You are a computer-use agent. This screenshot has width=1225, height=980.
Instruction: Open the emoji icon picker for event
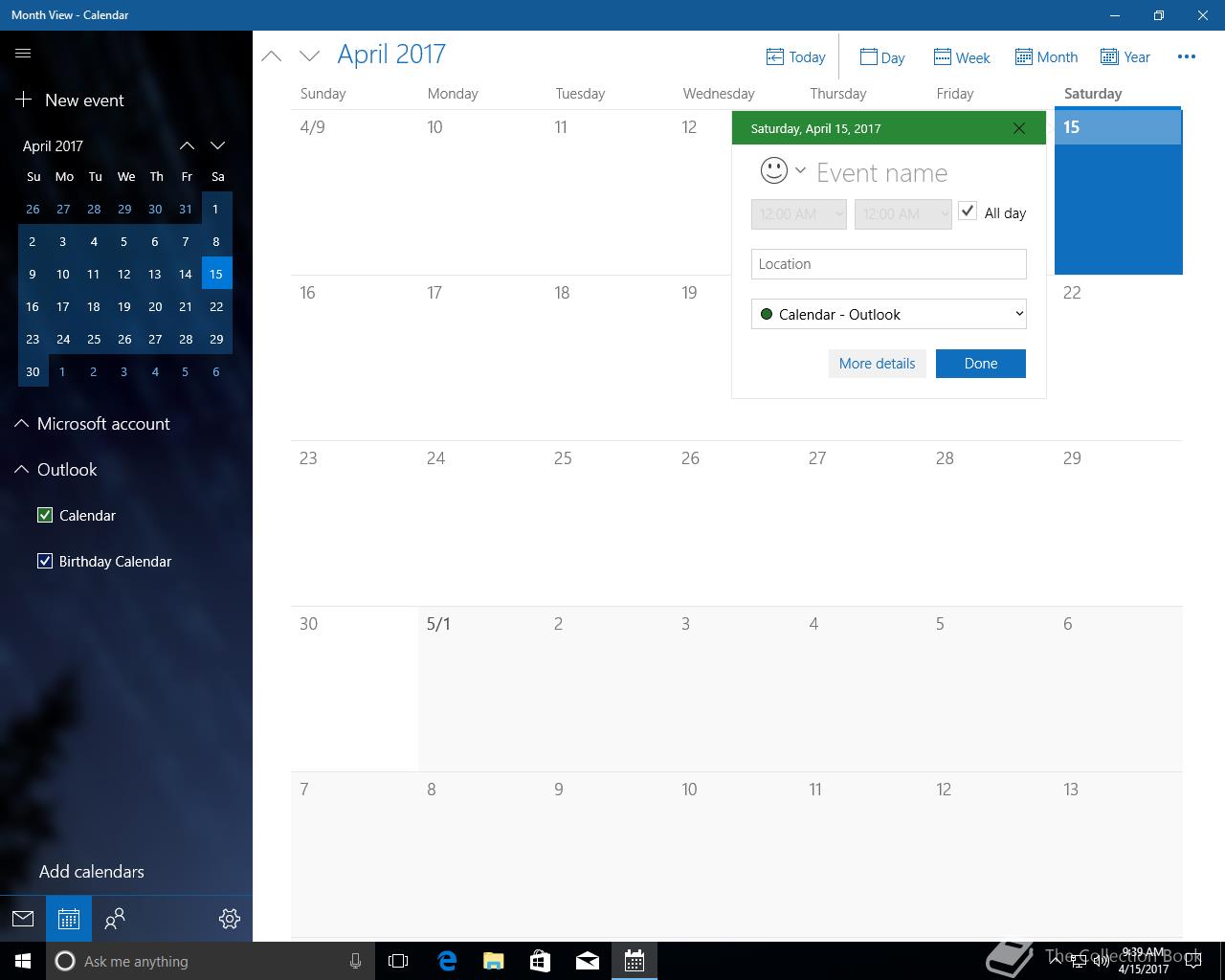click(x=782, y=170)
